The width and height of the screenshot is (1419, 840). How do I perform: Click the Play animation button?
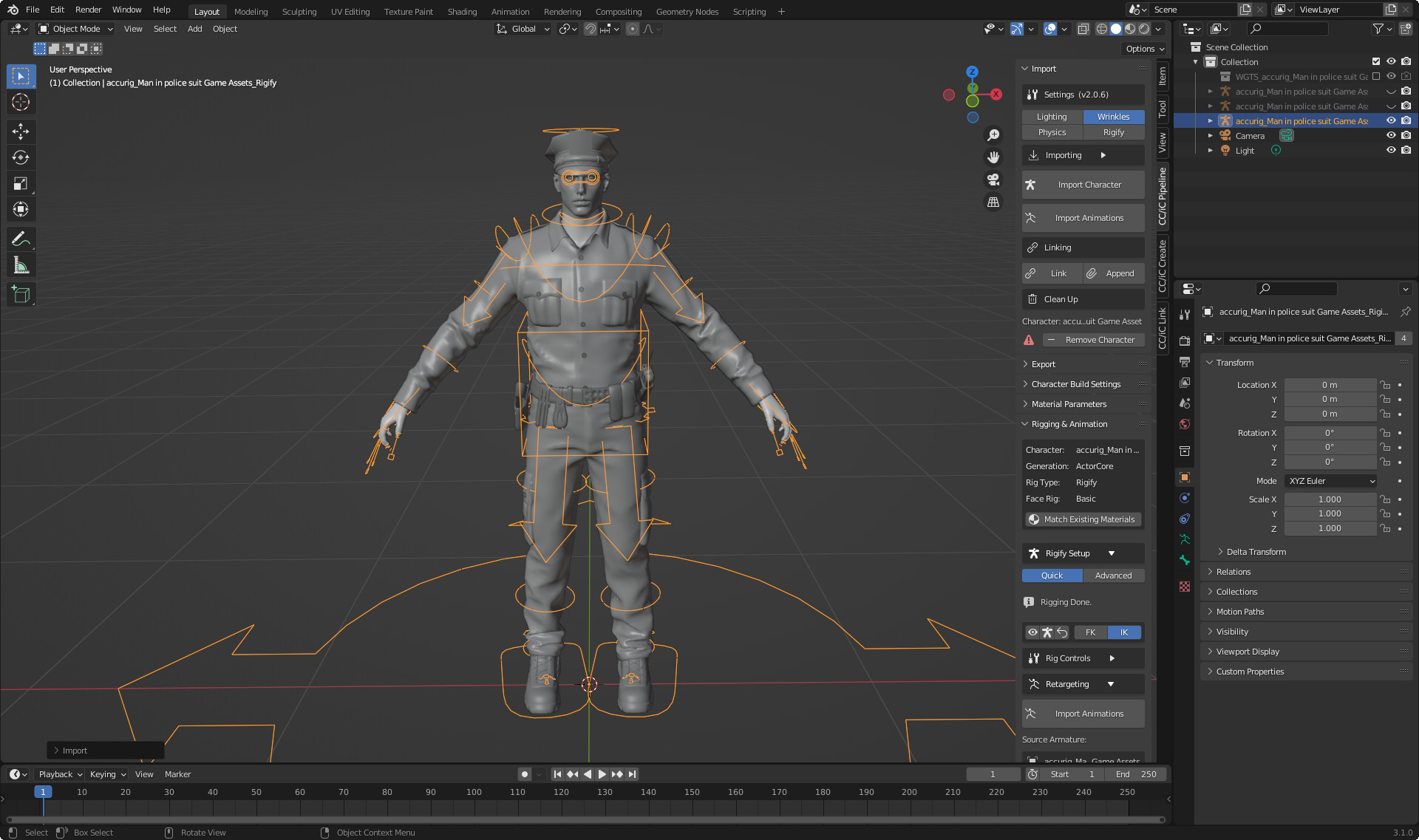(602, 774)
